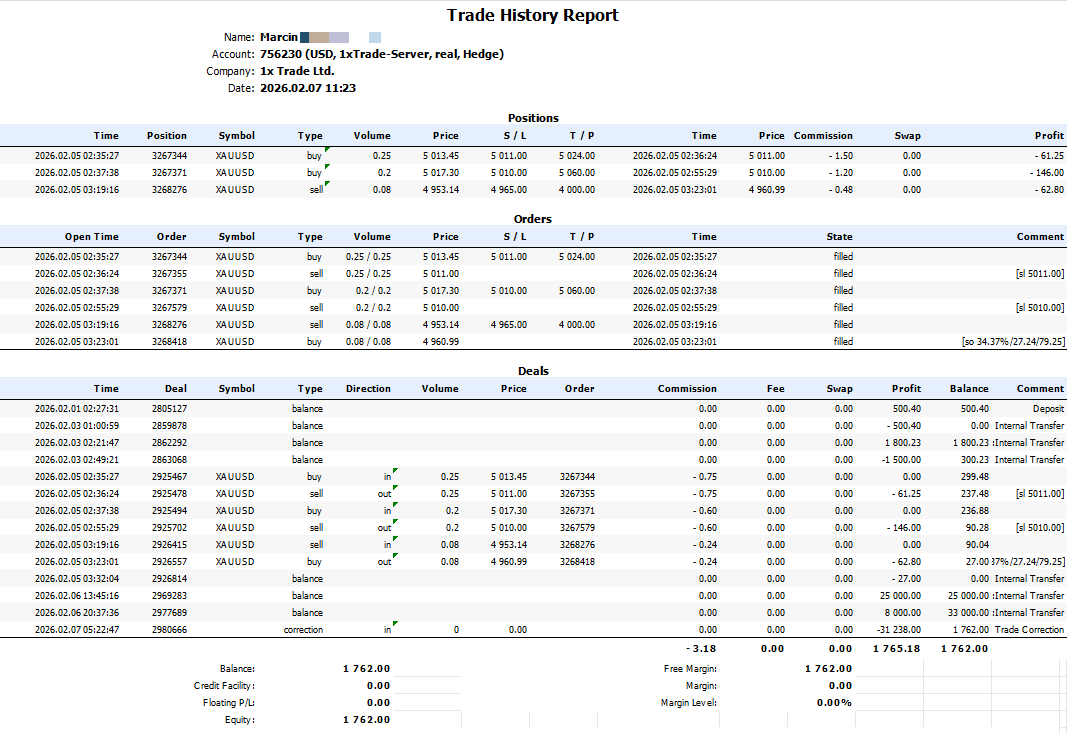Image resolution: width=1067 pixels, height=734 pixels.
Task: Click the Direction column header
Action: pos(368,389)
